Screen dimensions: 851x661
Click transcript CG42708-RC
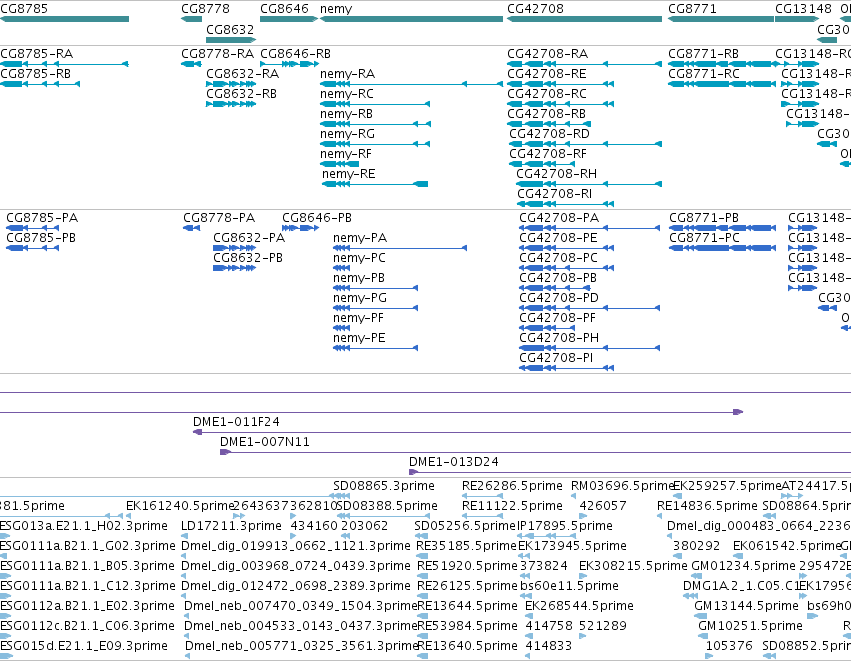pos(561,104)
